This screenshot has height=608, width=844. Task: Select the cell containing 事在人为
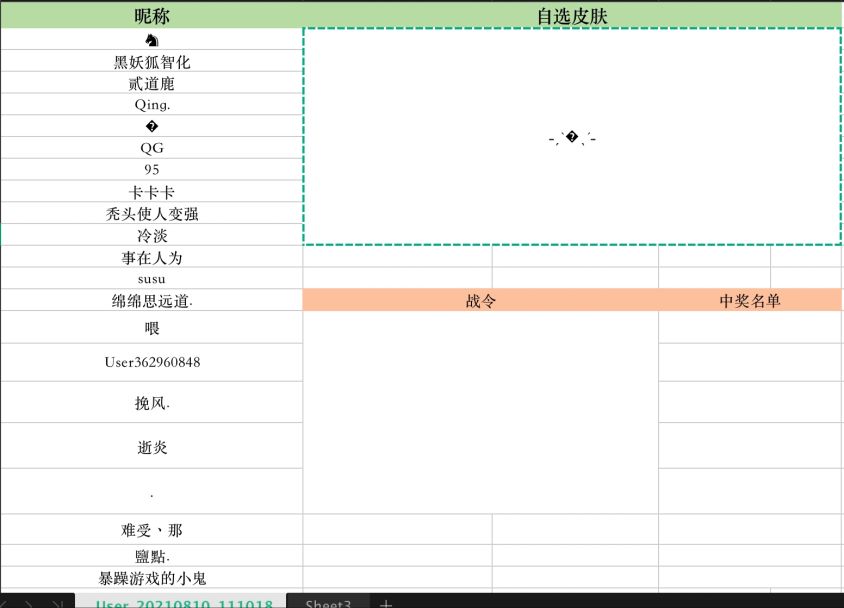point(151,257)
